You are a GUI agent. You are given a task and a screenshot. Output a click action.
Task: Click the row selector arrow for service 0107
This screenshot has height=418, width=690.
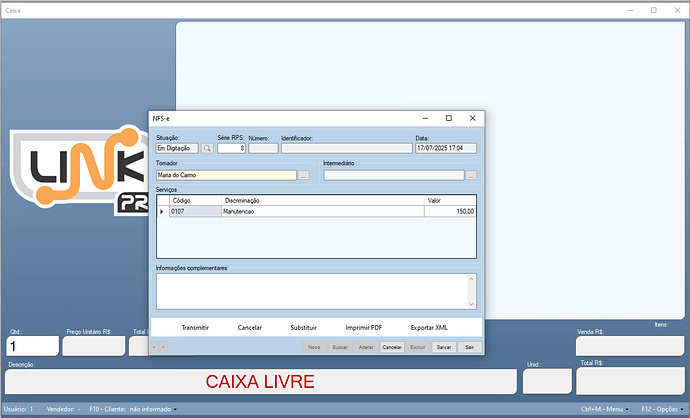(x=162, y=212)
